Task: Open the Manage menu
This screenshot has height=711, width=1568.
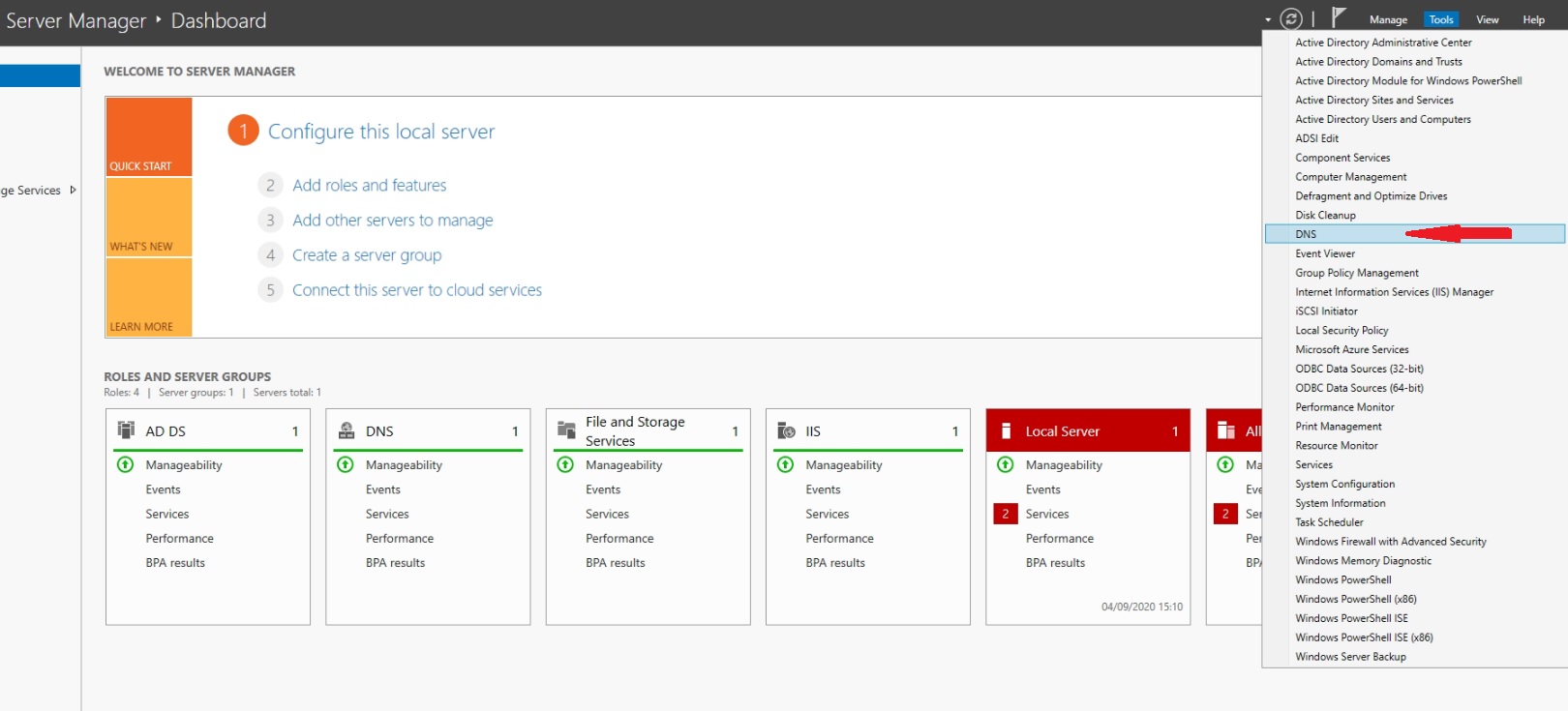Action: pos(1388,19)
